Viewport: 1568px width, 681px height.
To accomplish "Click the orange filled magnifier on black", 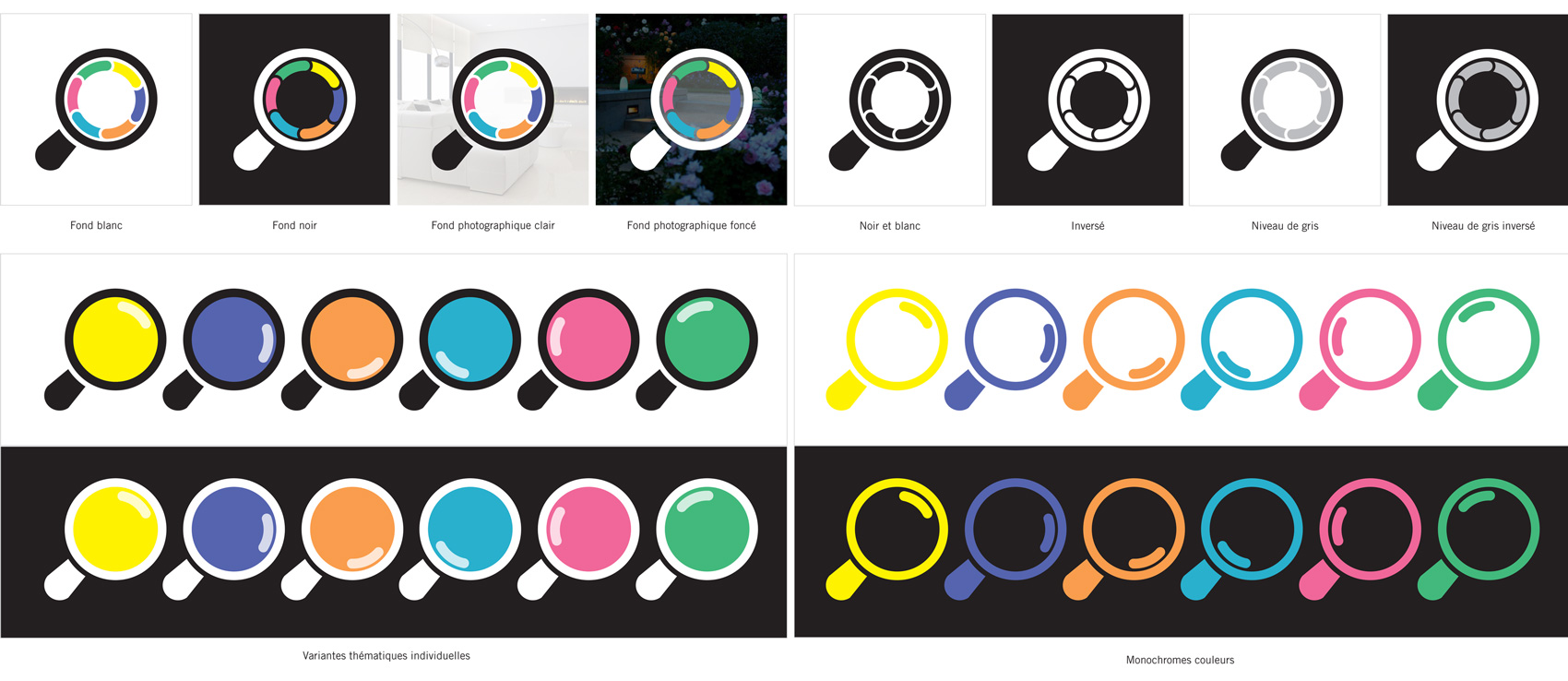I will (x=341, y=539).
